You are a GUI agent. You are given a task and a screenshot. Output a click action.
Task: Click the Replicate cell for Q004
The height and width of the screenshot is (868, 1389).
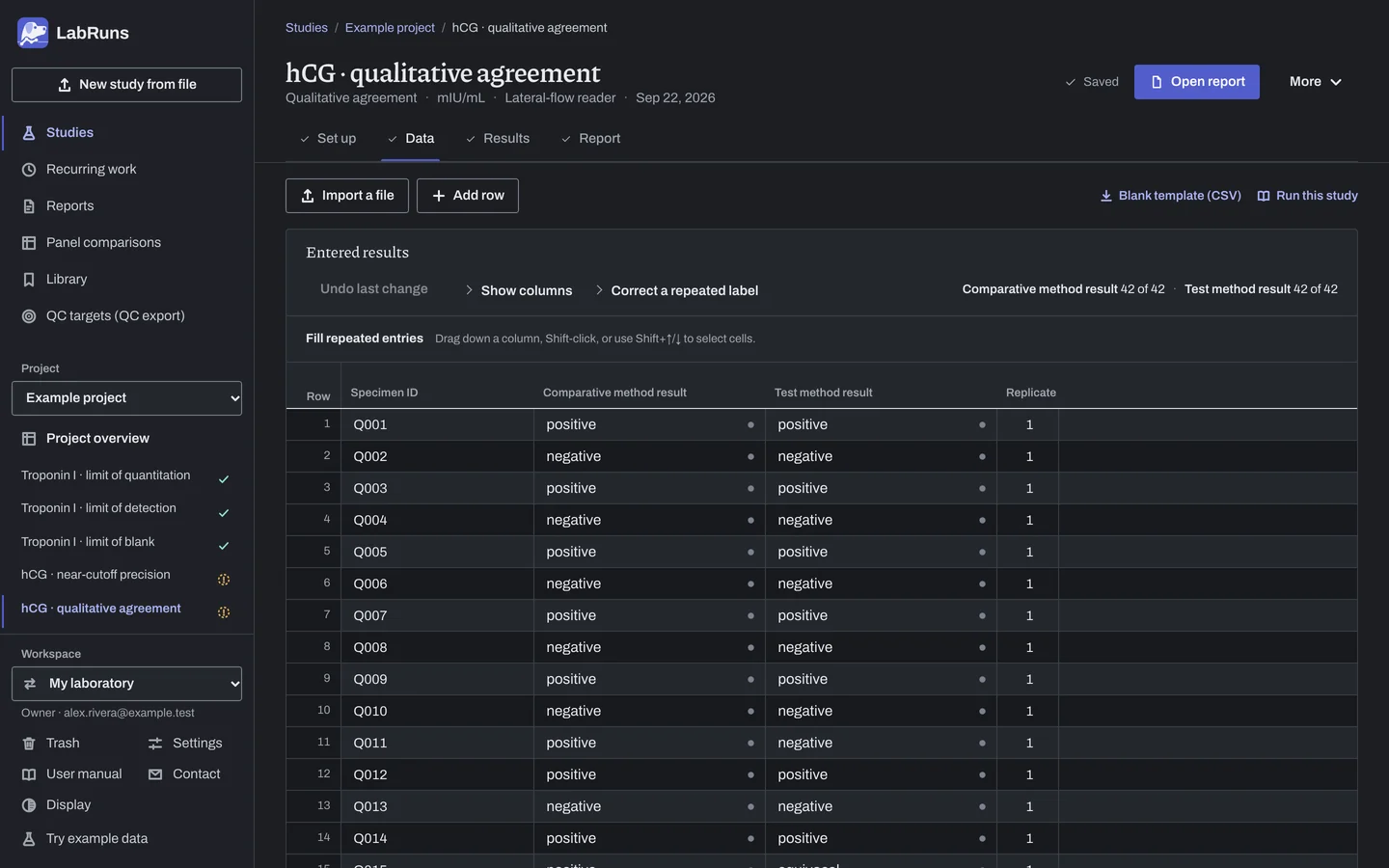(1028, 521)
